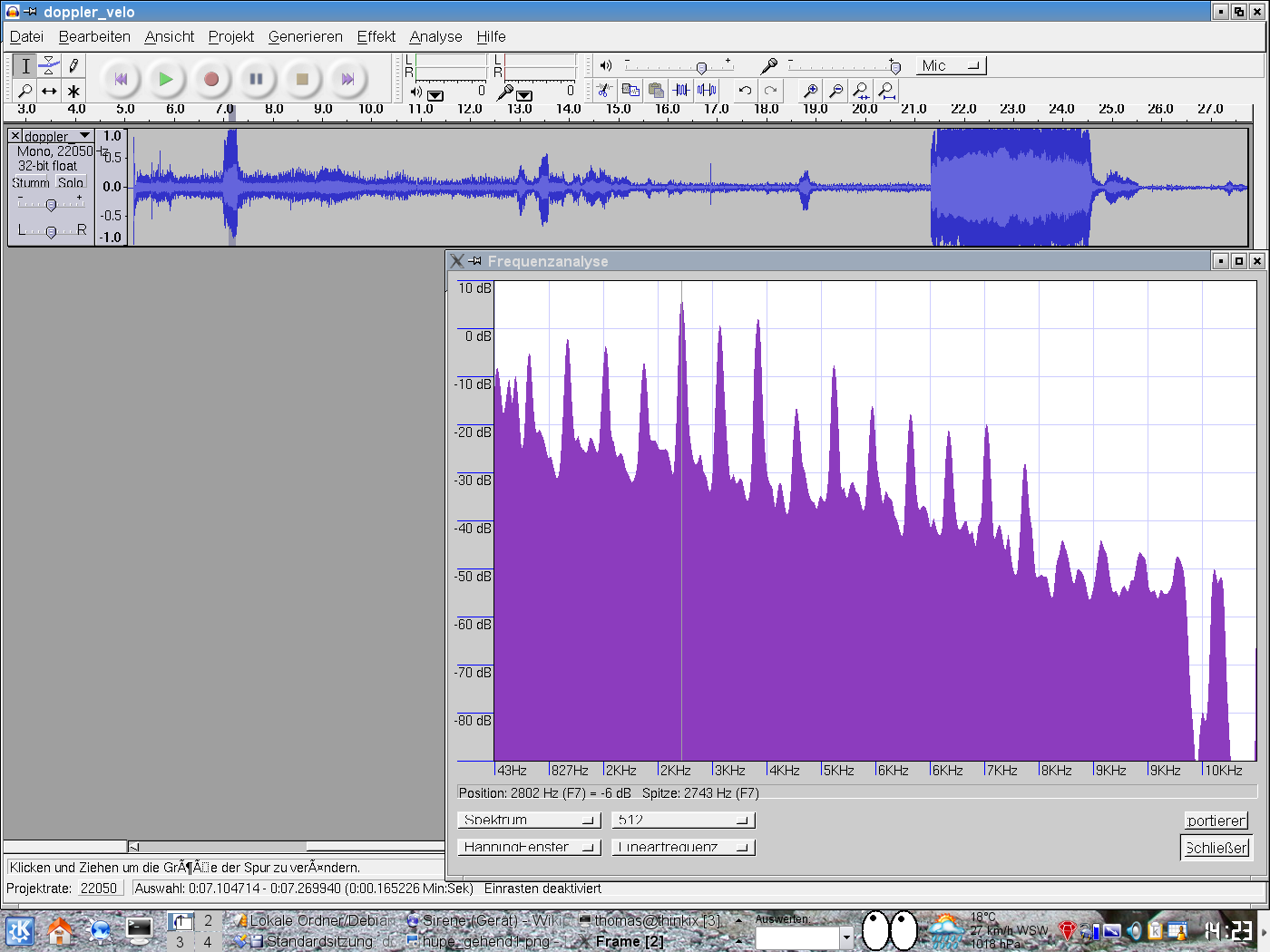Viewport: 1270px width, 952px height.
Task: Click the Paste clipboard icon
Action: pos(656,90)
